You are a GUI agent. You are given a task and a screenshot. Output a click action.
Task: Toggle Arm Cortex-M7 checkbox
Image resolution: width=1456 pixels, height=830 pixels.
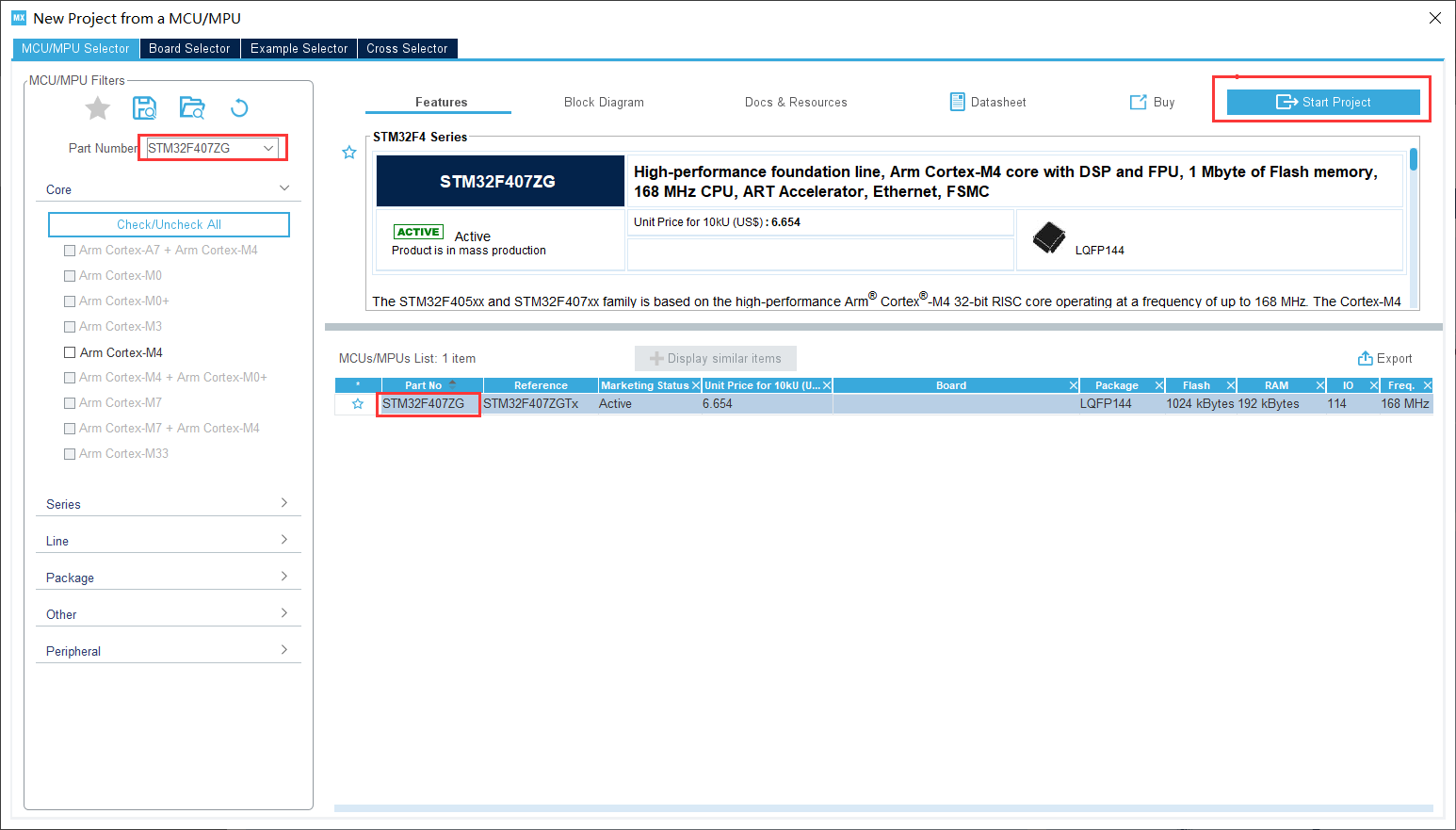tap(70, 403)
